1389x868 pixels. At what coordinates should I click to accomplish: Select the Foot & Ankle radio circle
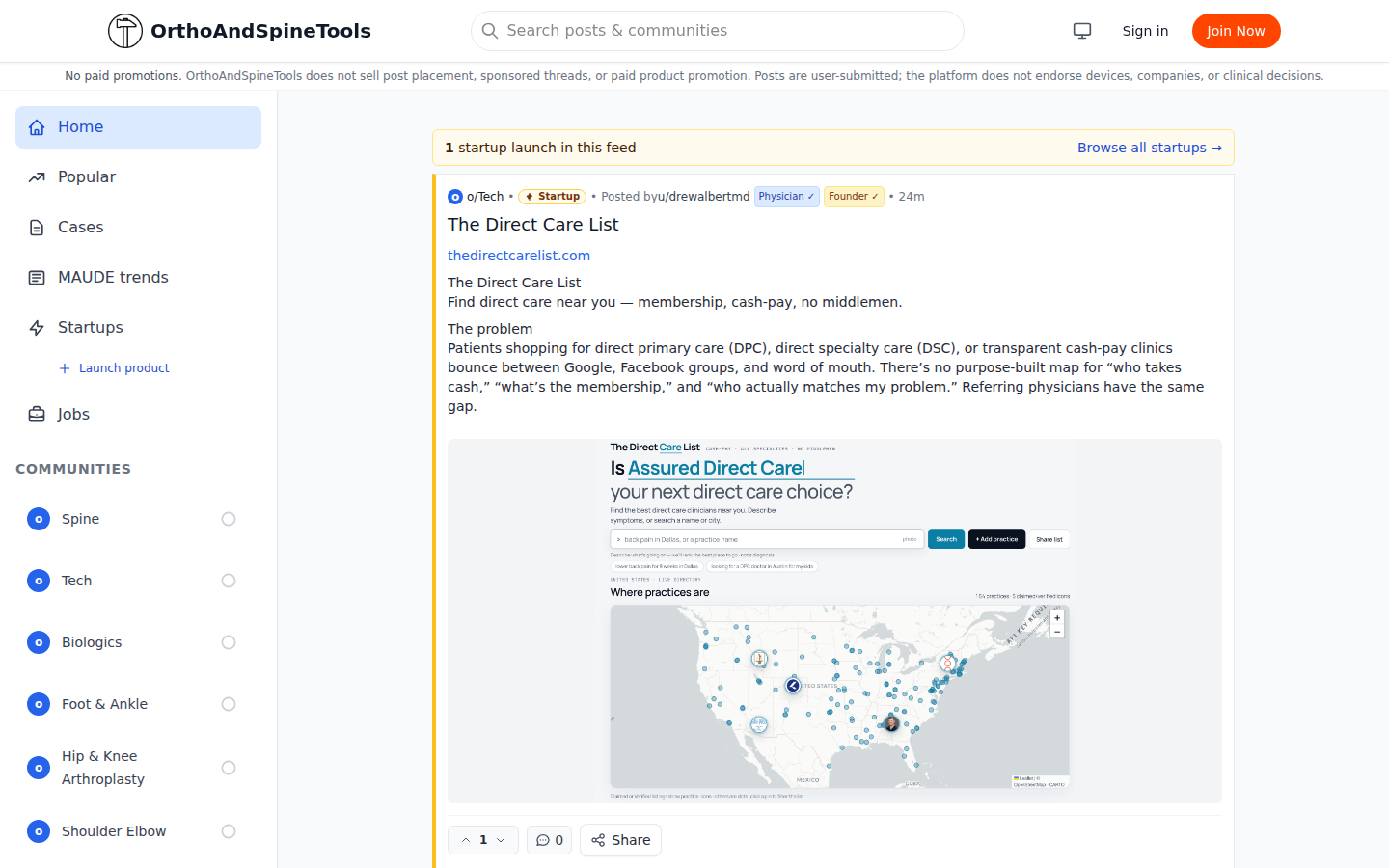click(229, 704)
